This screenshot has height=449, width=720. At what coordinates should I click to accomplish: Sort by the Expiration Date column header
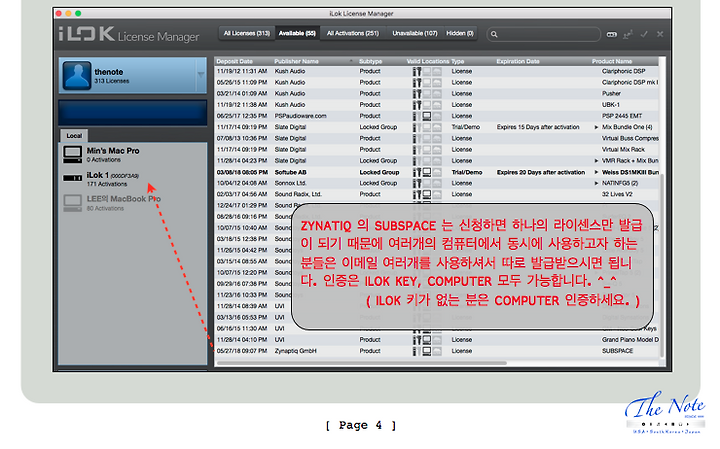518,61
